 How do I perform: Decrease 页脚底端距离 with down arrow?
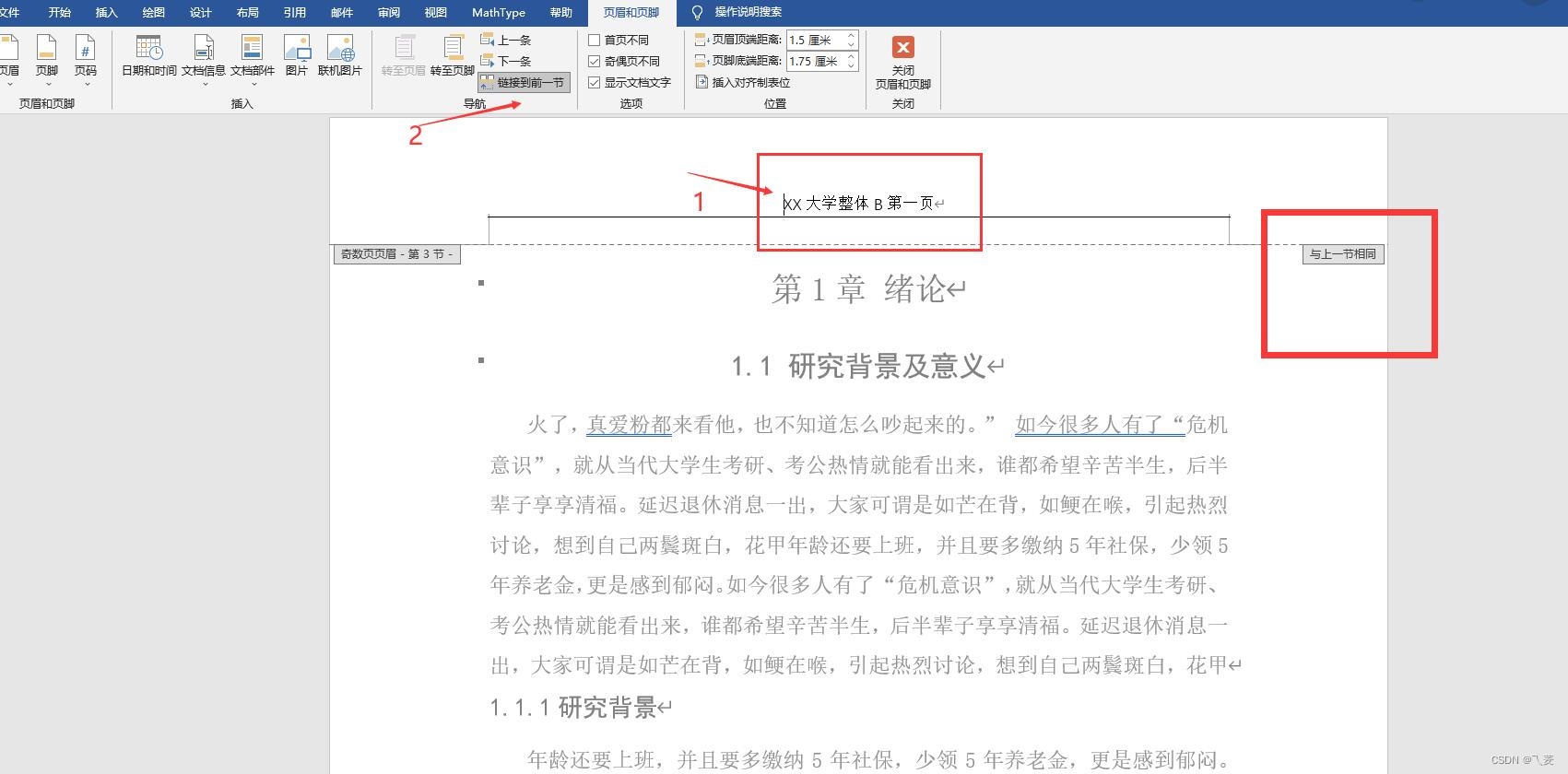coord(851,65)
